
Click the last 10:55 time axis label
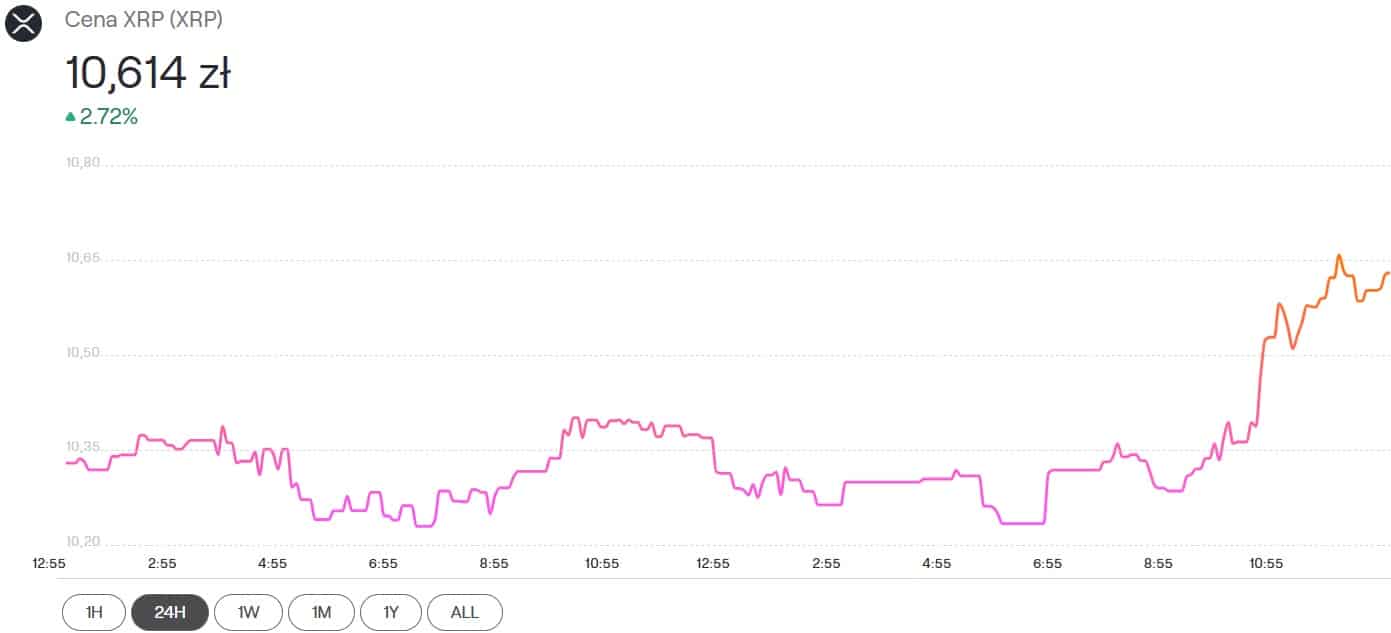point(1266,564)
